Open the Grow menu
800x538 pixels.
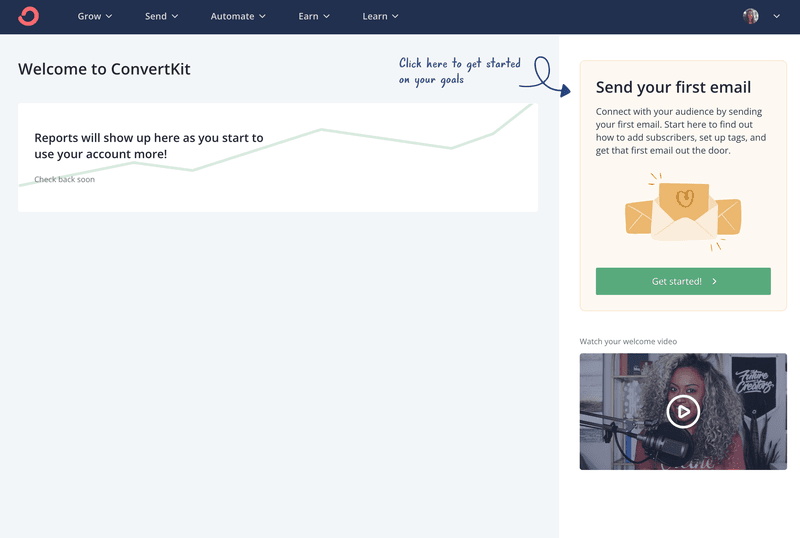(95, 16)
